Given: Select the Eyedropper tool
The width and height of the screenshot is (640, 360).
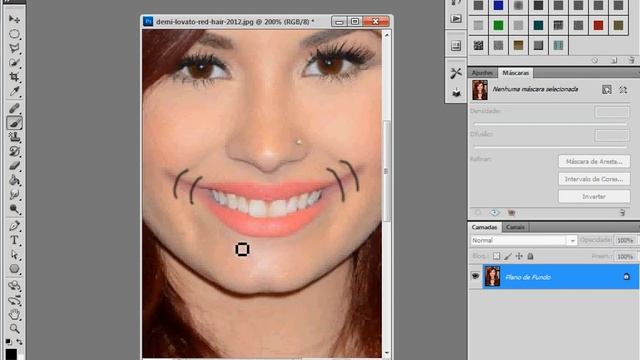Looking at the screenshot, I should pos(14,91).
